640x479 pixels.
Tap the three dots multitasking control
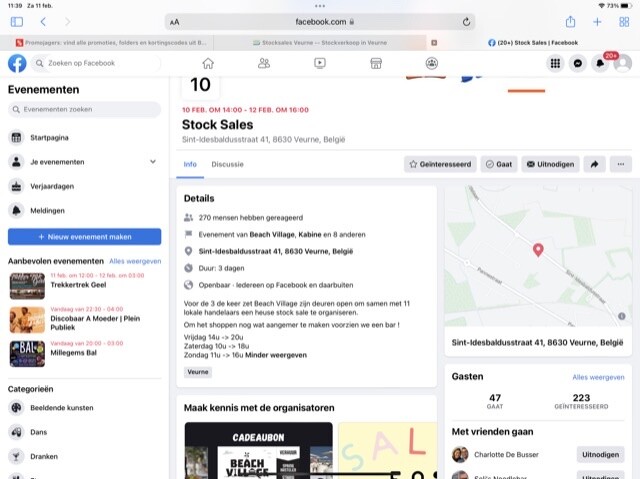[x=320, y=6]
